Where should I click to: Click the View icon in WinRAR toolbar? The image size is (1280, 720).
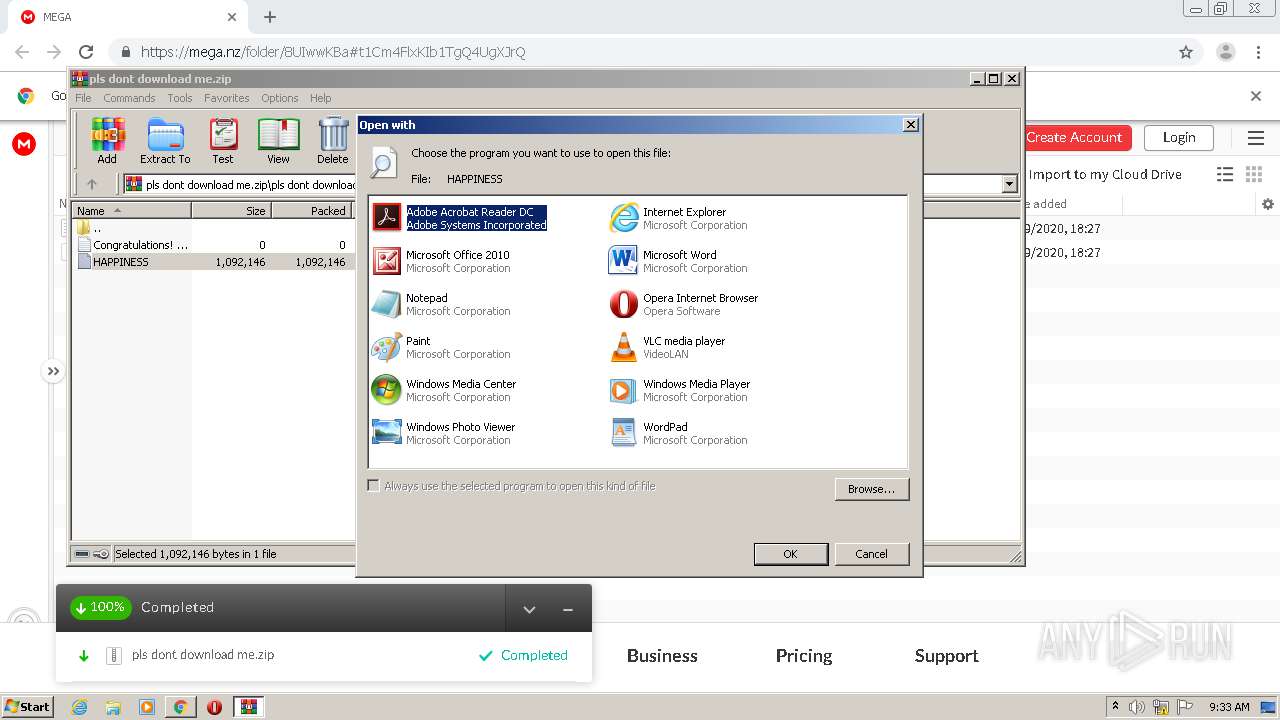click(x=278, y=140)
